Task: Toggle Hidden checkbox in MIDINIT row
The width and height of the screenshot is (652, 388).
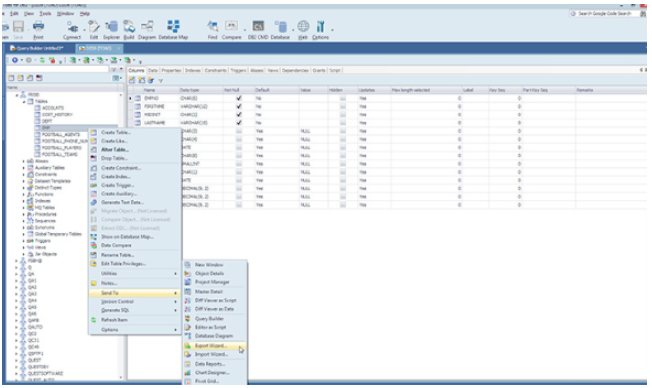Action: [343, 114]
